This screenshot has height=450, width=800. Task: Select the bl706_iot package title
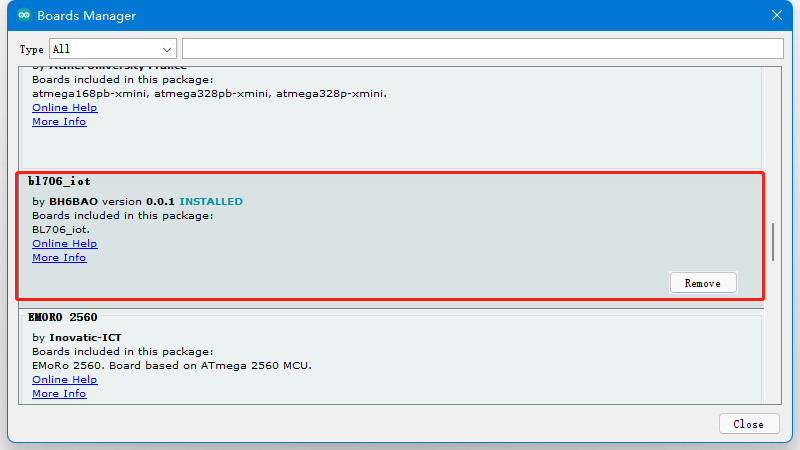pos(59,181)
